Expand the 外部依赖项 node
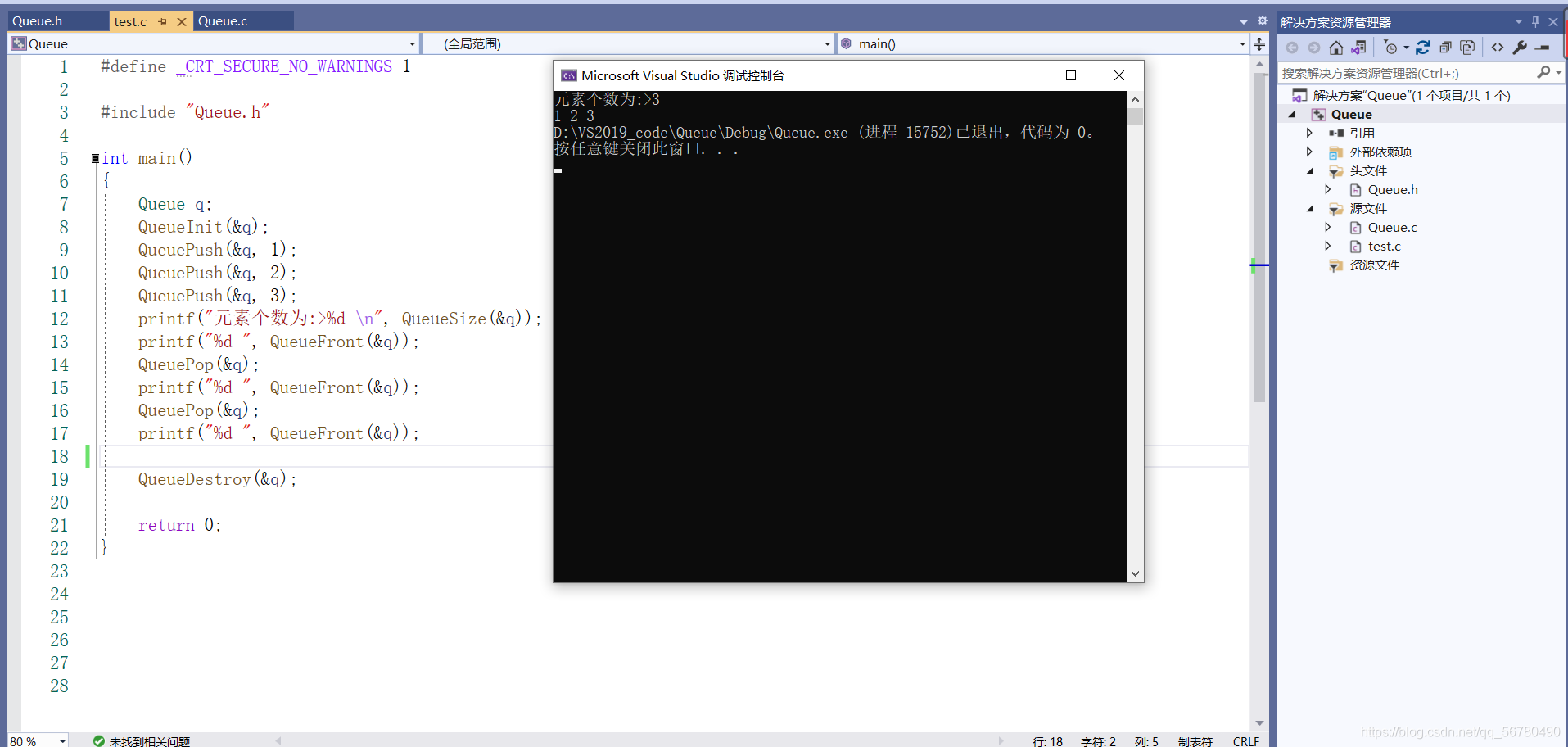The width and height of the screenshot is (1568, 747). click(x=1309, y=152)
